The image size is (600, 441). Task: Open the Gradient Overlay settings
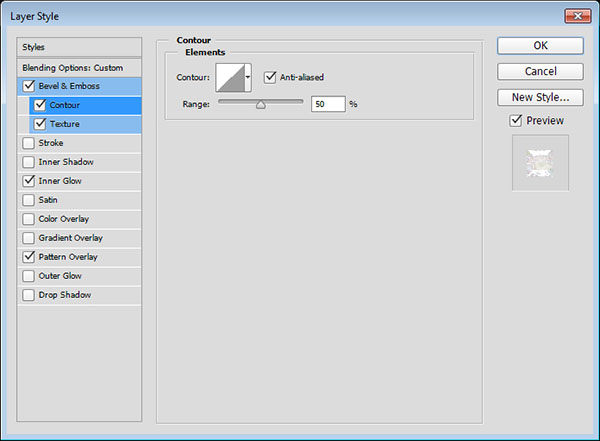point(79,238)
